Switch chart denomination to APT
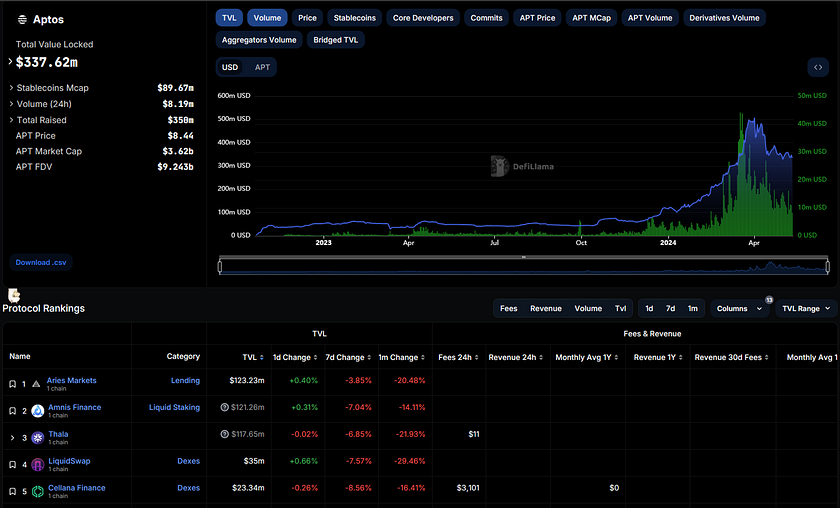Viewport: 840px width, 508px height. click(262, 68)
